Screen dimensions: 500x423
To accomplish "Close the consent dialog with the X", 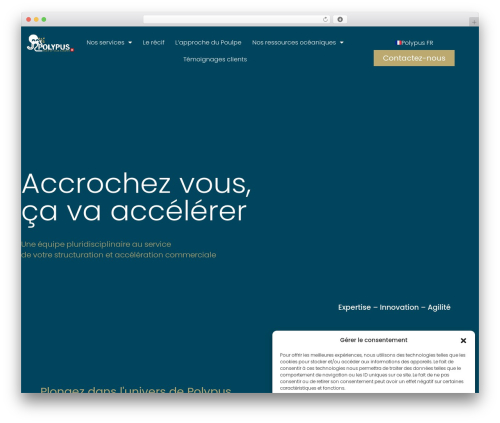I will point(463,340).
